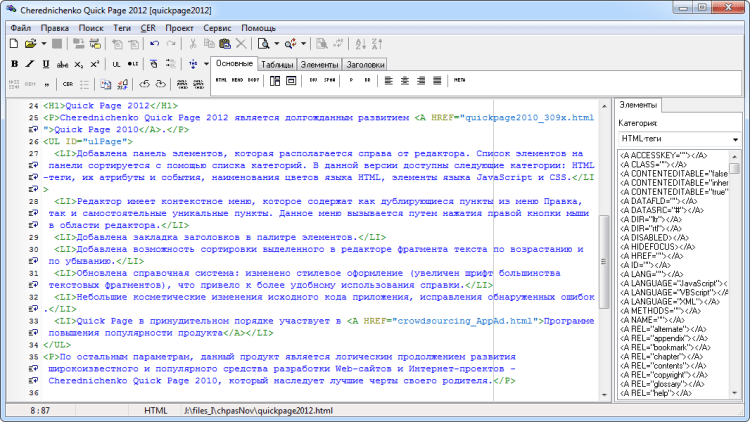Click the align center icon
The image size is (750, 422).
point(406,80)
